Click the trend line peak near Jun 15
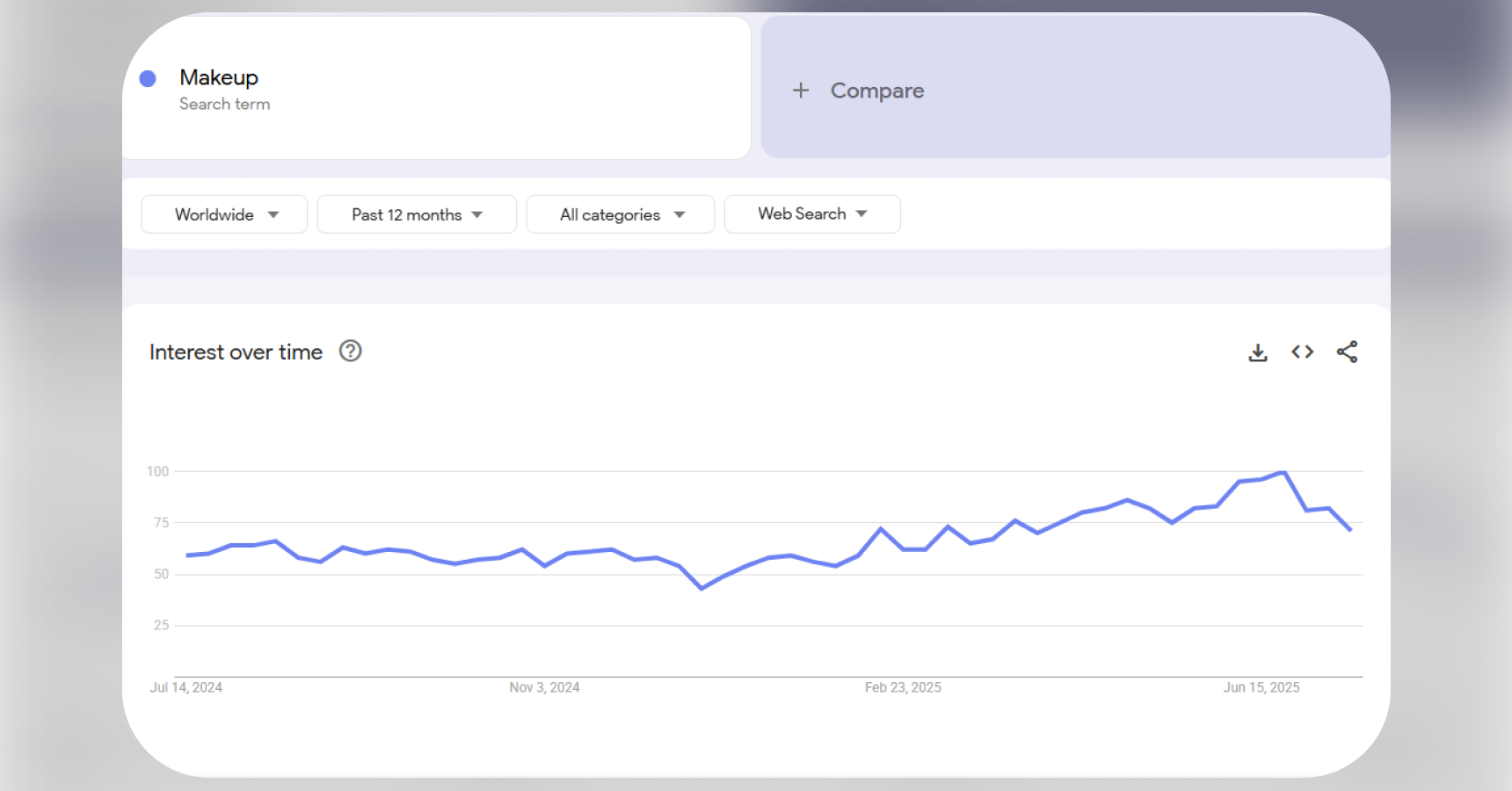This screenshot has height=791, width=1512. pyautogui.click(x=1283, y=473)
